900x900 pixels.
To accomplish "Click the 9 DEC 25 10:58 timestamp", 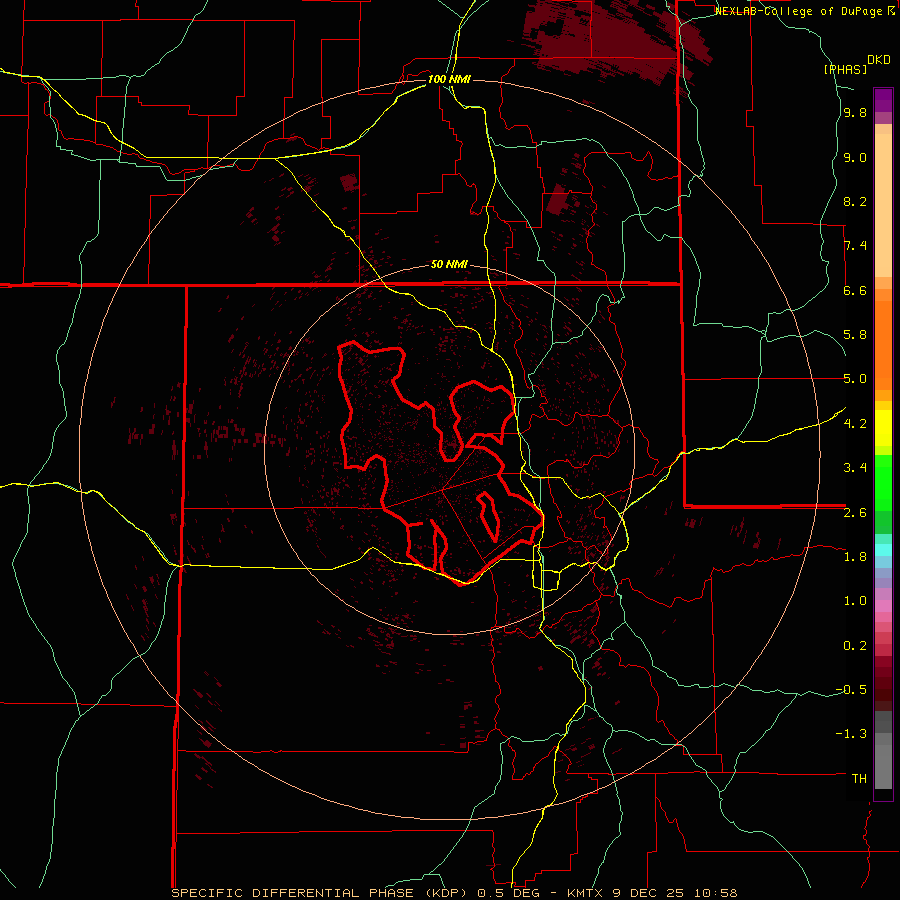I will [675, 893].
